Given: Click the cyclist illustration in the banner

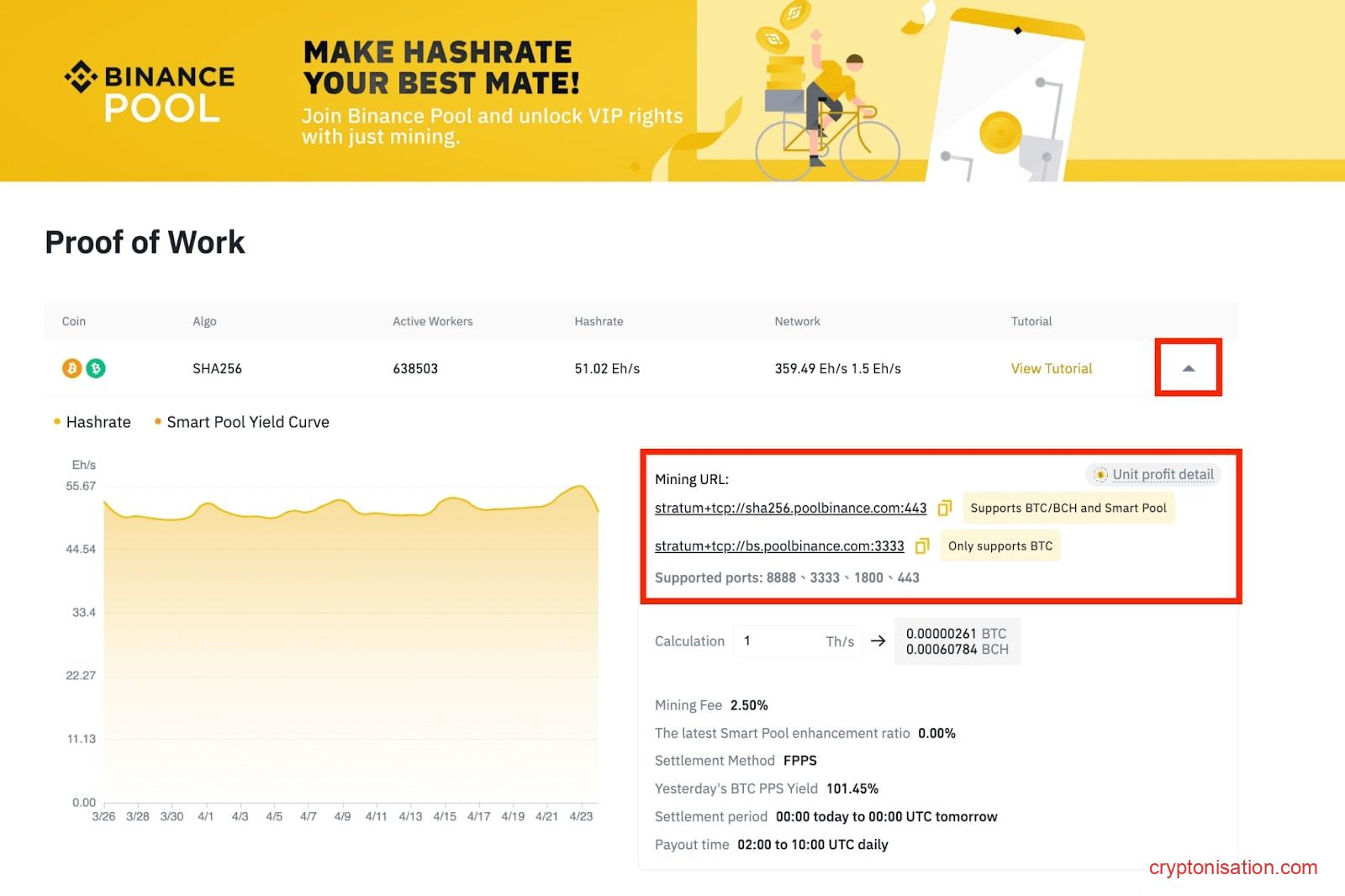Looking at the screenshot, I should [x=828, y=92].
